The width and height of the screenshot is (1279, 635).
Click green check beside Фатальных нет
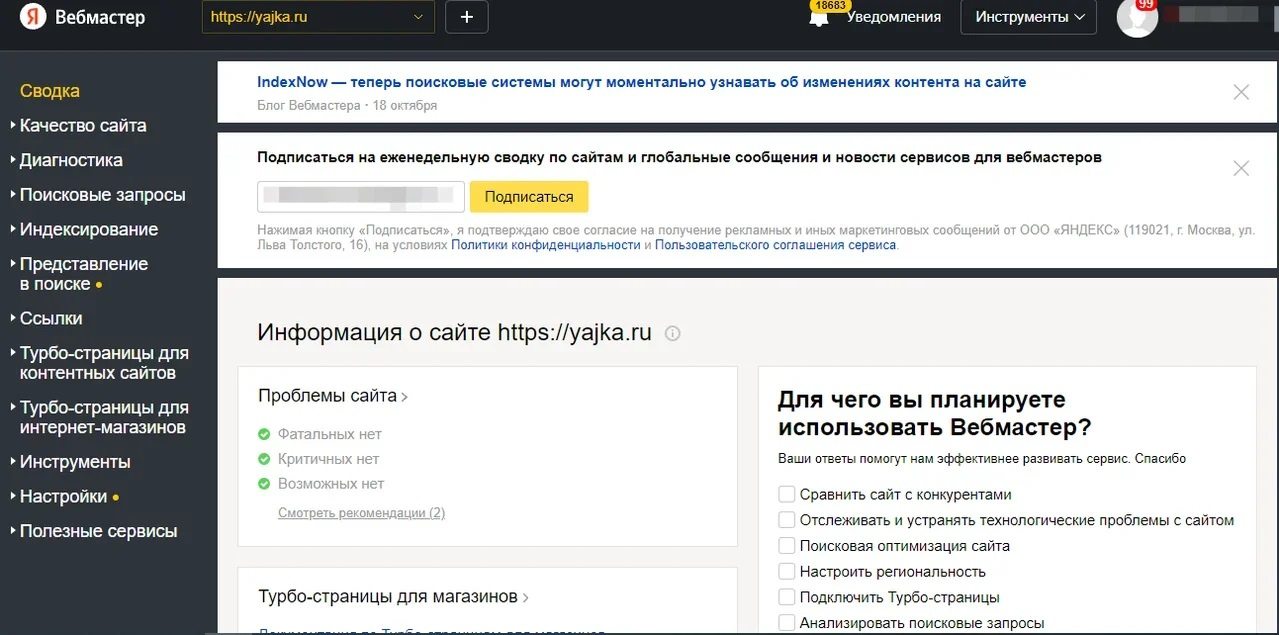point(264,434)
